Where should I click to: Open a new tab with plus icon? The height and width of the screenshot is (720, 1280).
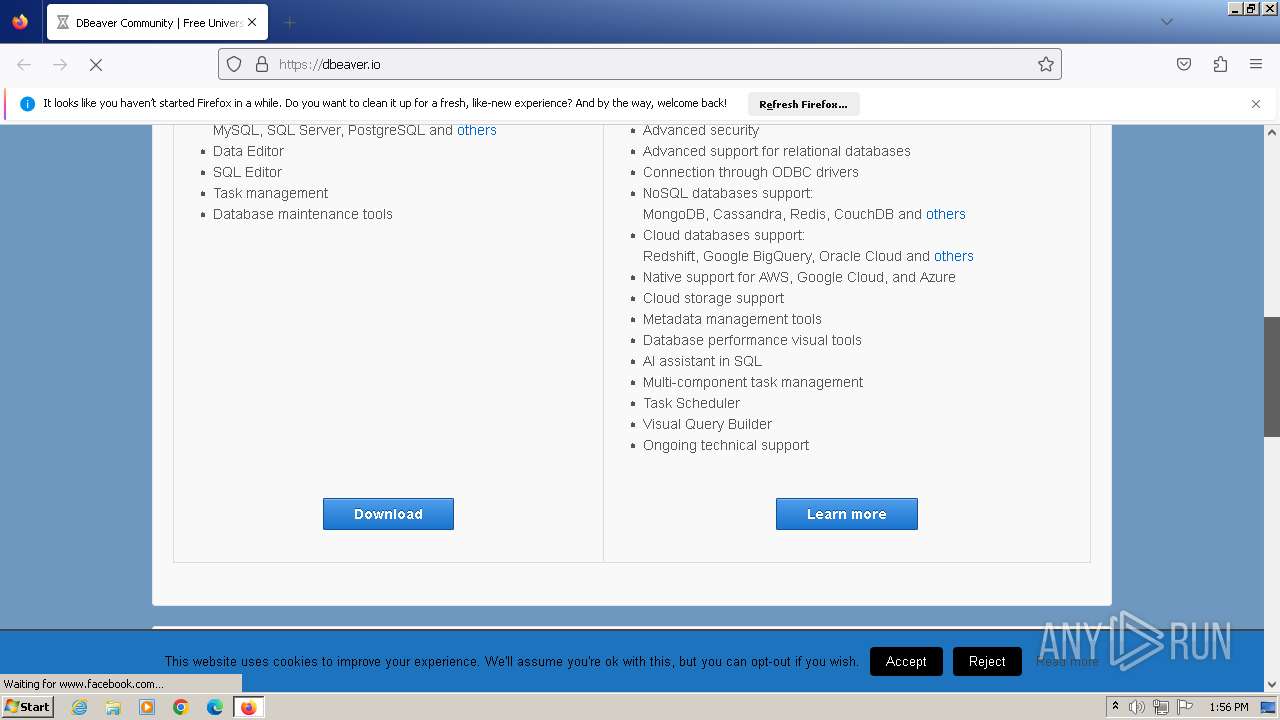pyautogui.click(x=289, y=22)
